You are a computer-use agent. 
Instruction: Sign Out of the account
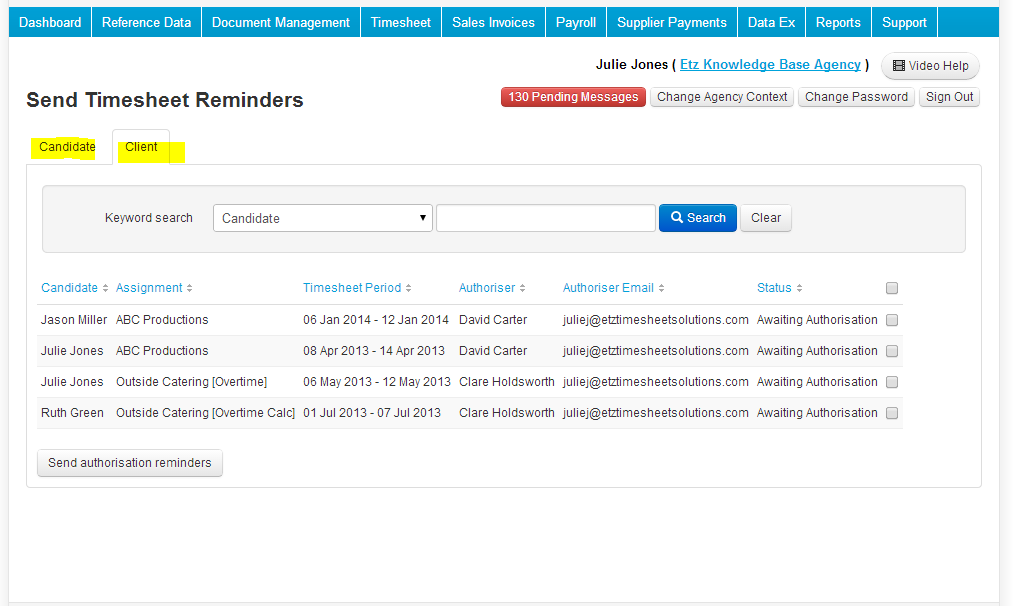tap(949, 97)
